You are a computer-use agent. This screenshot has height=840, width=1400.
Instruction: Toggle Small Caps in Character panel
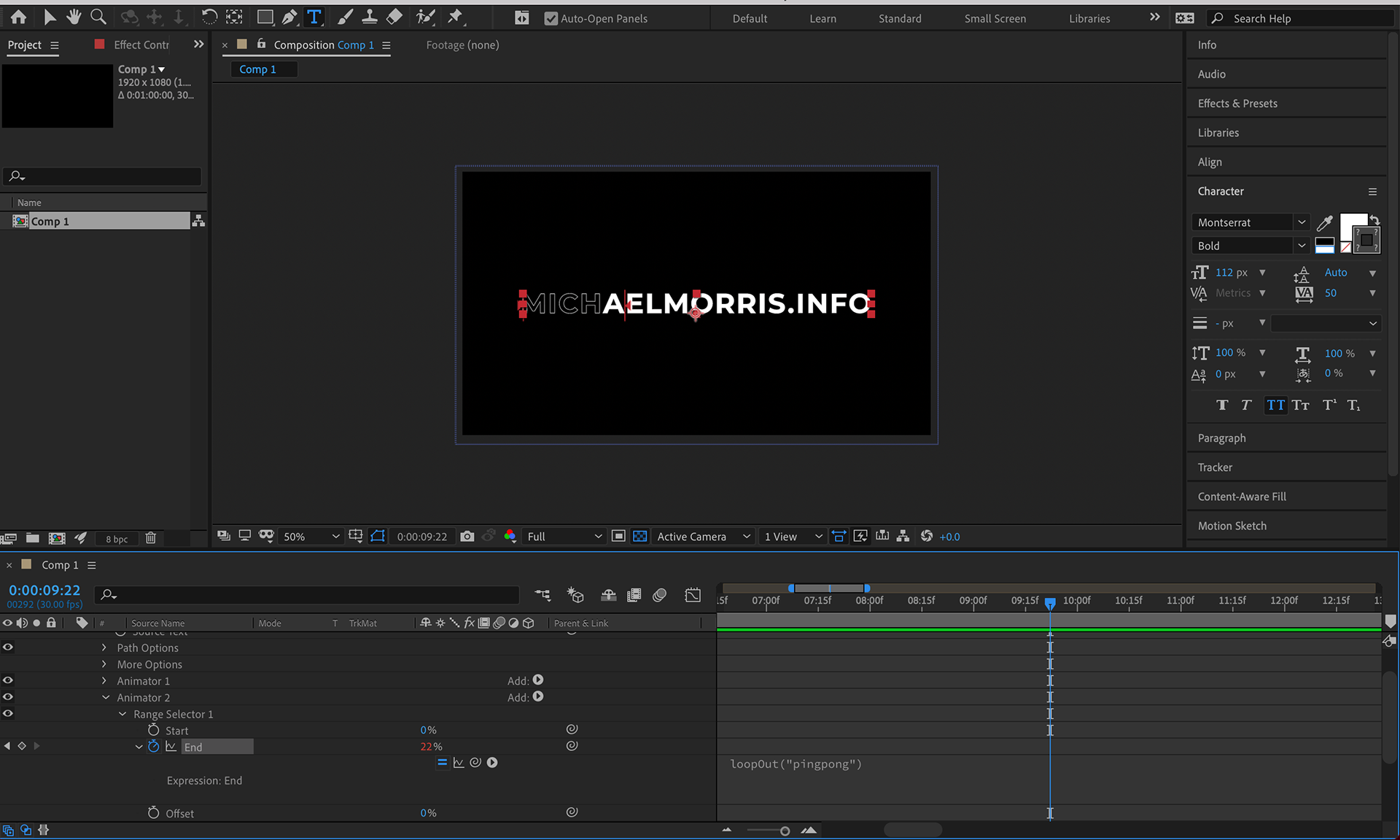tap(1301, 405)
